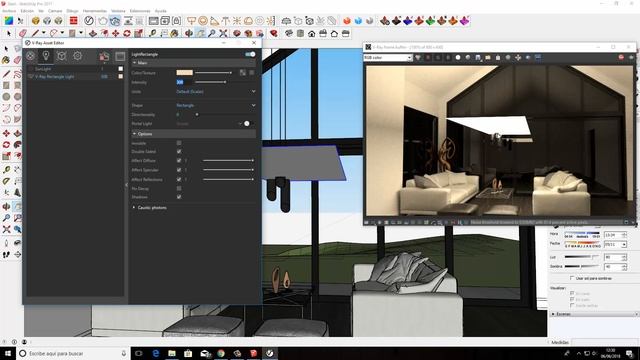The width and height of the screenshot is (640, 360).
Task: Click the V-Ray Asset Editor circle icon
Action: coord(89,20)
